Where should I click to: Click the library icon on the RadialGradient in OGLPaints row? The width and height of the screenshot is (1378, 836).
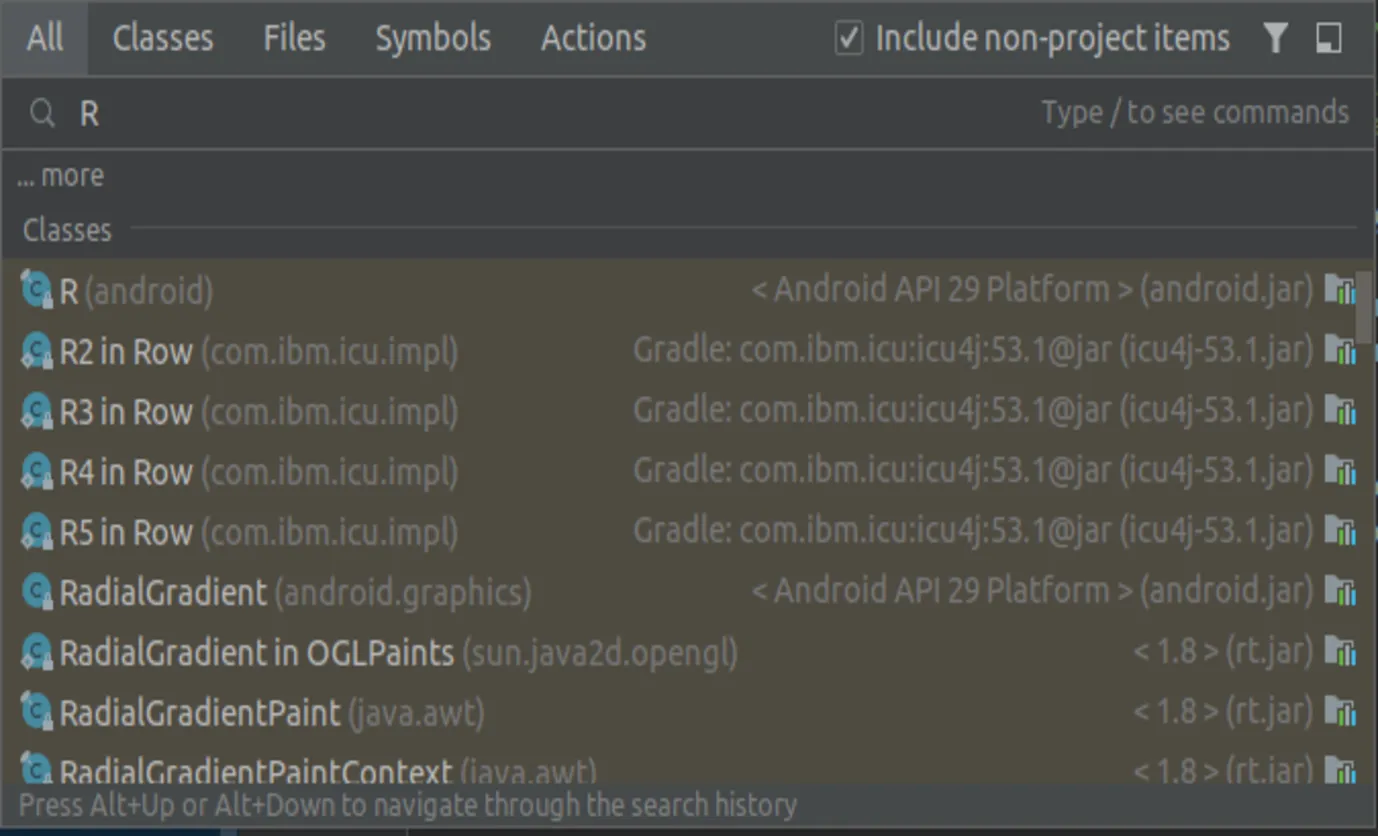(1340, 652)
